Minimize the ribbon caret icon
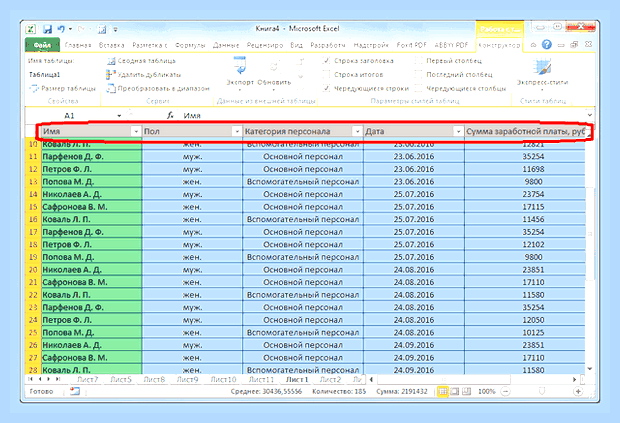This screenshot has width=620, height=423. [533, 45]
